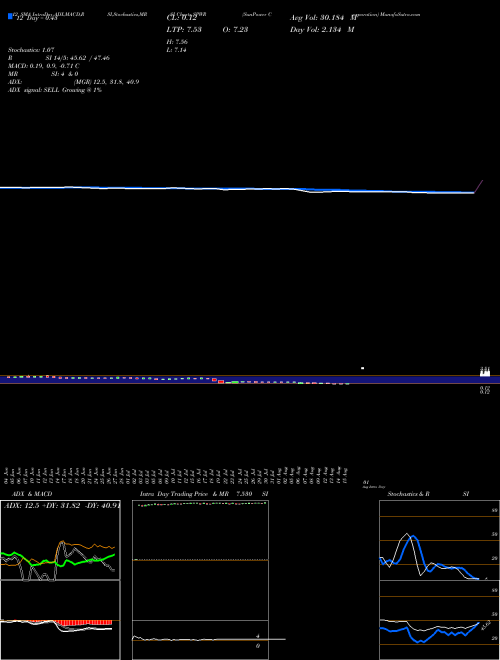Click the white volume bars at right edge
500x660 pixels.
pyautogui.click(x=485, y=372)
